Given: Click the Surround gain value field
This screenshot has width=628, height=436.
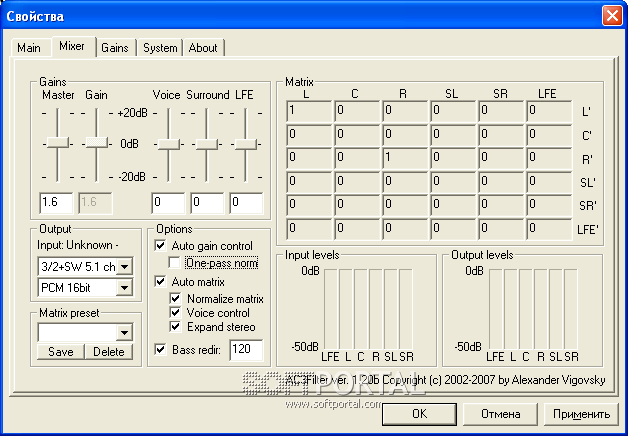Looking at the screenshot, I should click(207, 203).
